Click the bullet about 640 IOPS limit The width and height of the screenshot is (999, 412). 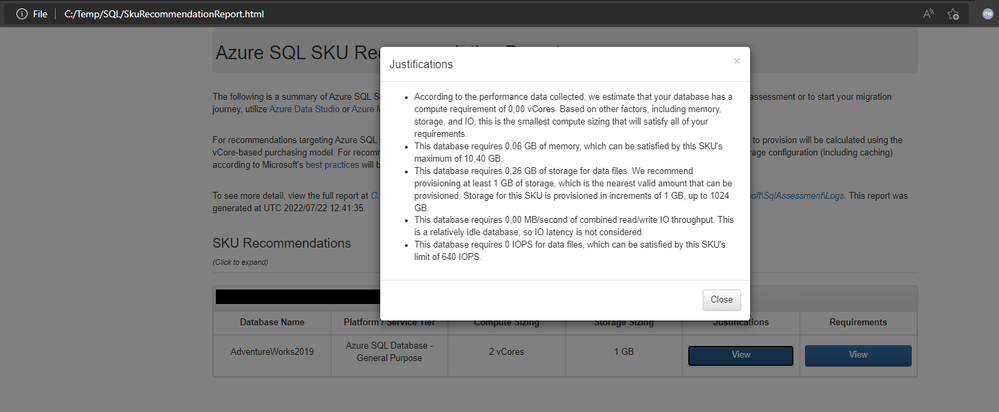point(572,250)
